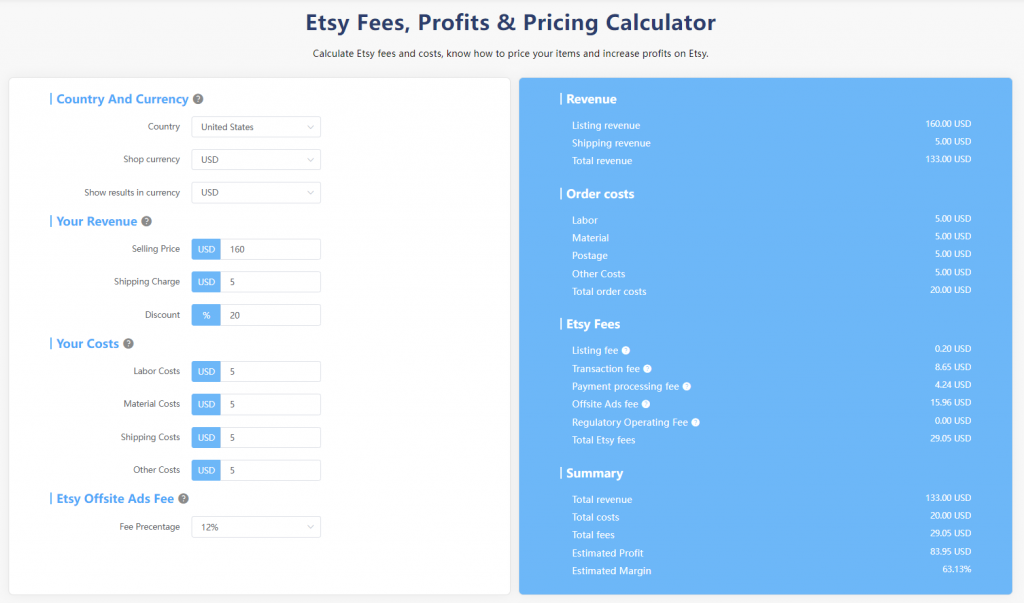
Task: Click inside the Labor Costs field
Action: click(x=270, y=371)
